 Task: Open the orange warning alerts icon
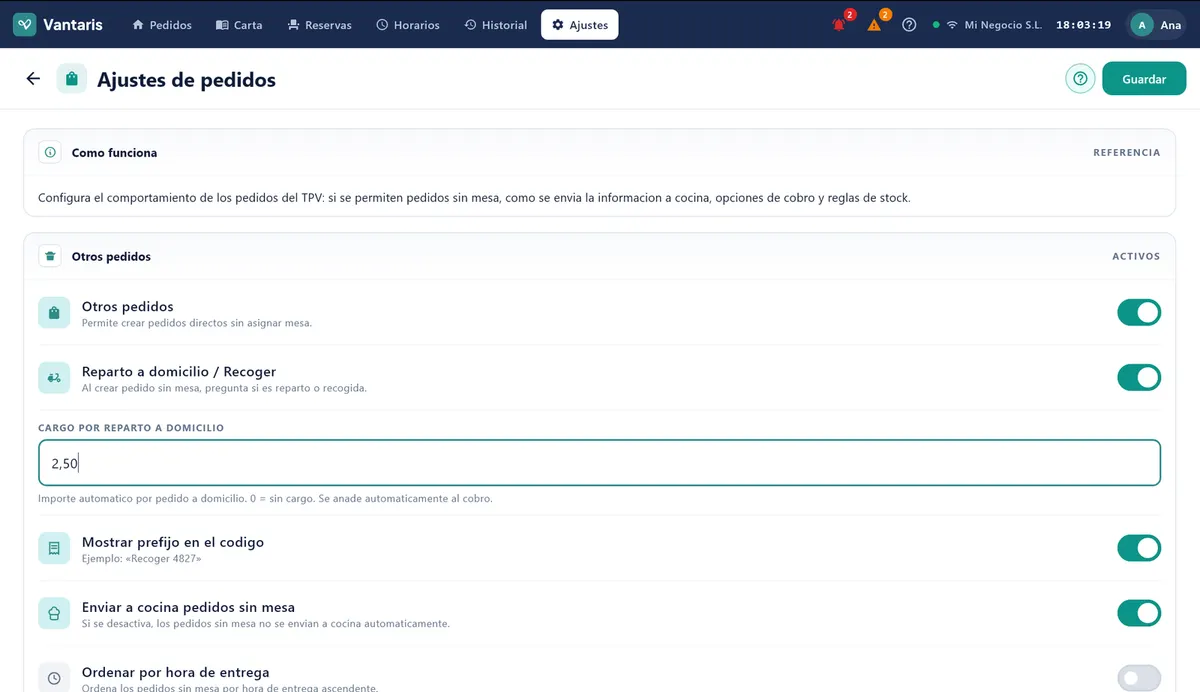point(874,25)
